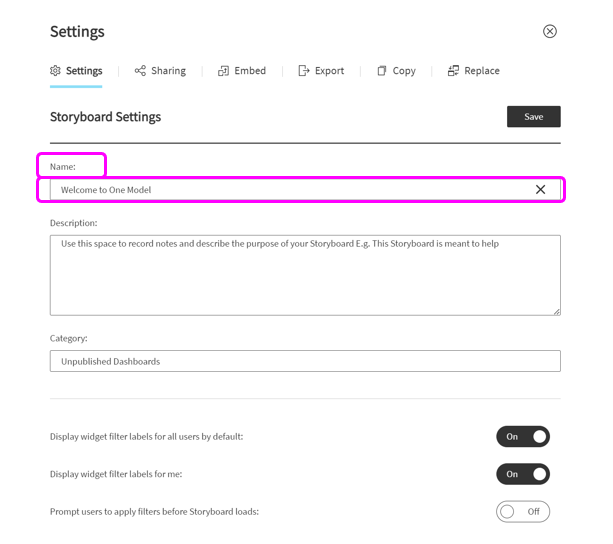Open the Category Unpublished Dashboards field
The width and height of the screenshot is (613, 544).
[x=305, y=361]
